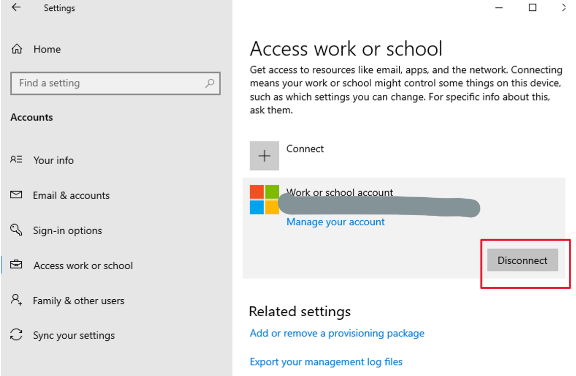Focus the Find a setting field

pos(115,83)
